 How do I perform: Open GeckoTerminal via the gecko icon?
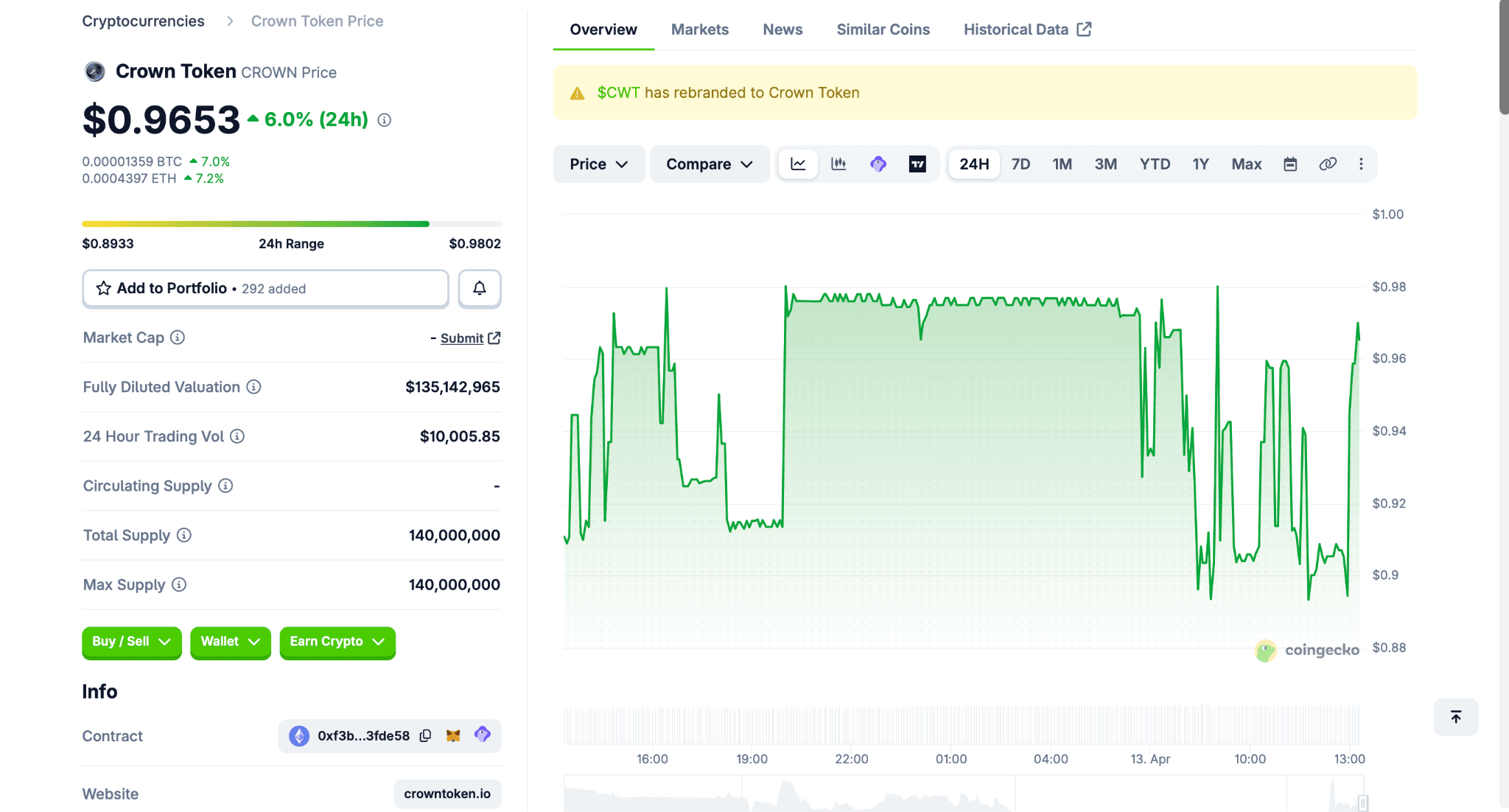click(877, 164)
